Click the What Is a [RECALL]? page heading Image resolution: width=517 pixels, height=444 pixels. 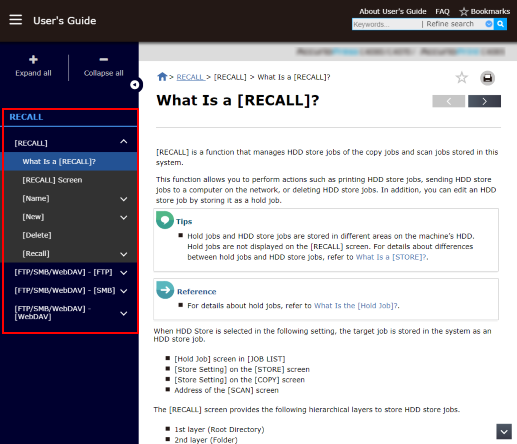[238, 100]
